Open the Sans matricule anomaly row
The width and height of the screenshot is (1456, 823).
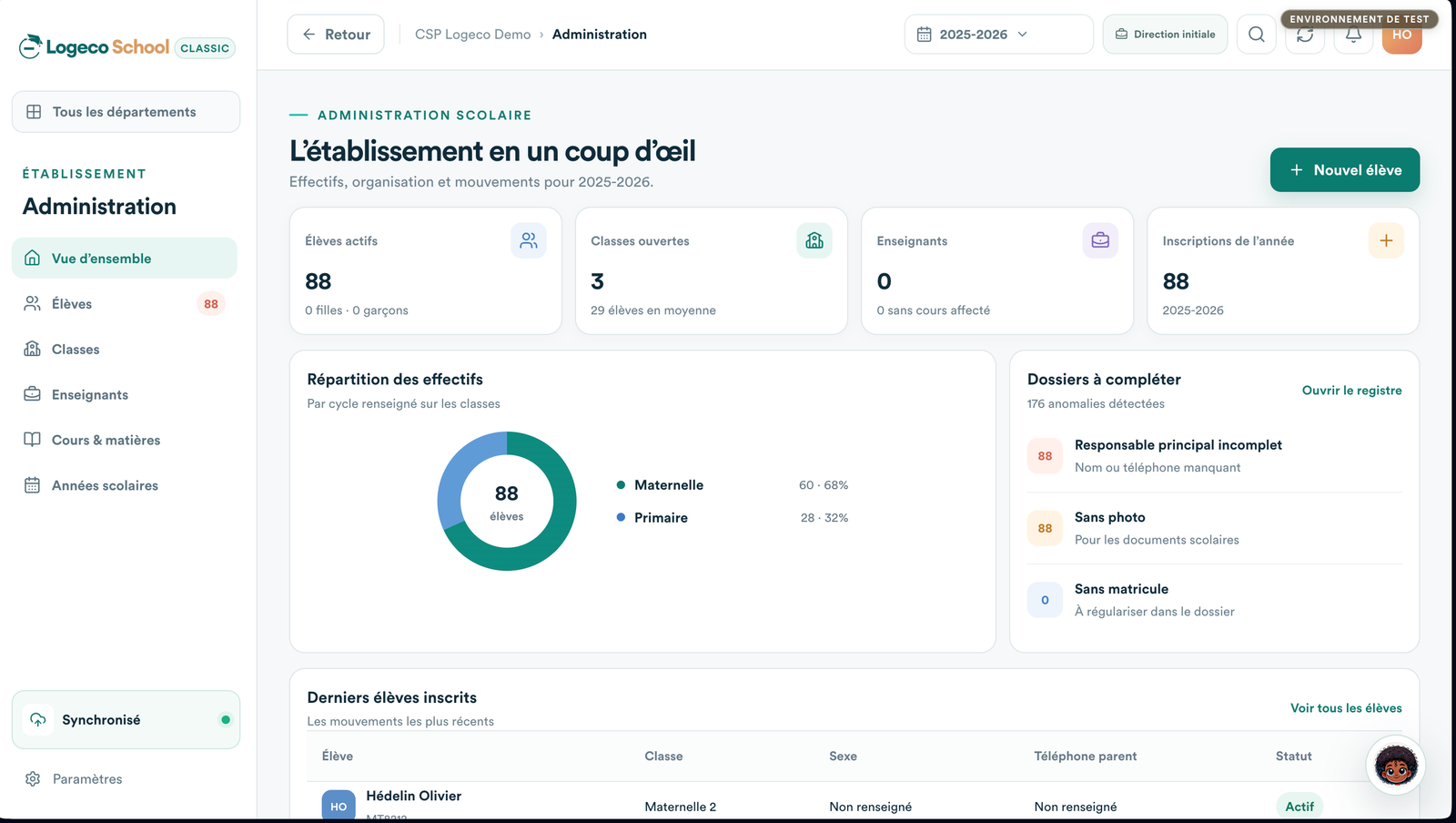1215,600
